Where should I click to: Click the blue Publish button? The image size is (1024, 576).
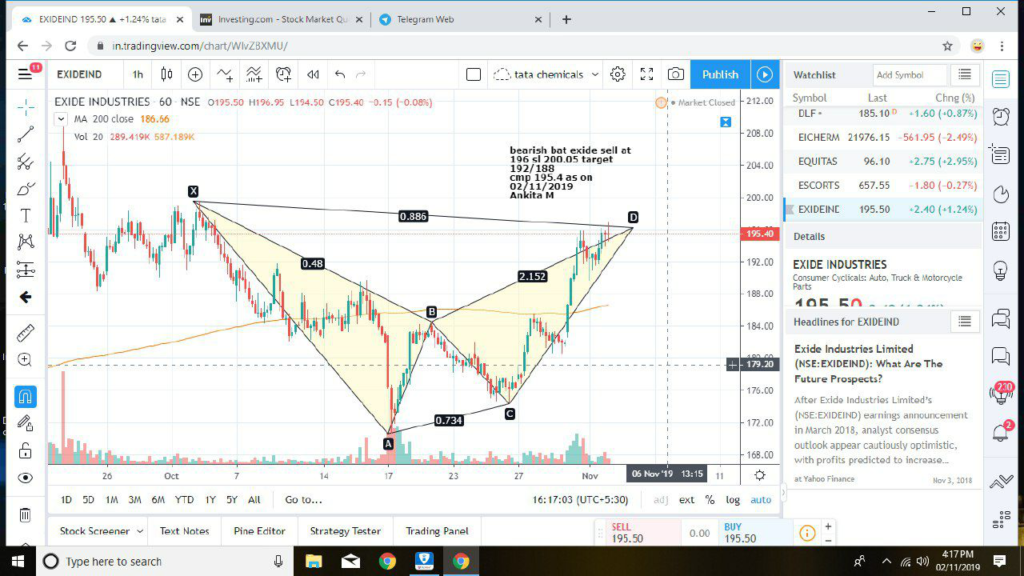click(x=720, y=74)
